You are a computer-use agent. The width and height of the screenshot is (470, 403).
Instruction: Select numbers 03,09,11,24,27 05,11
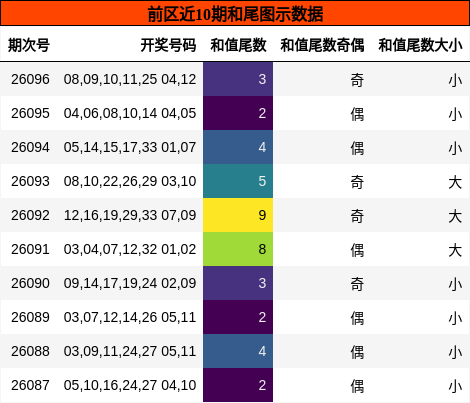pyautogui.click(x=130, y=351)
